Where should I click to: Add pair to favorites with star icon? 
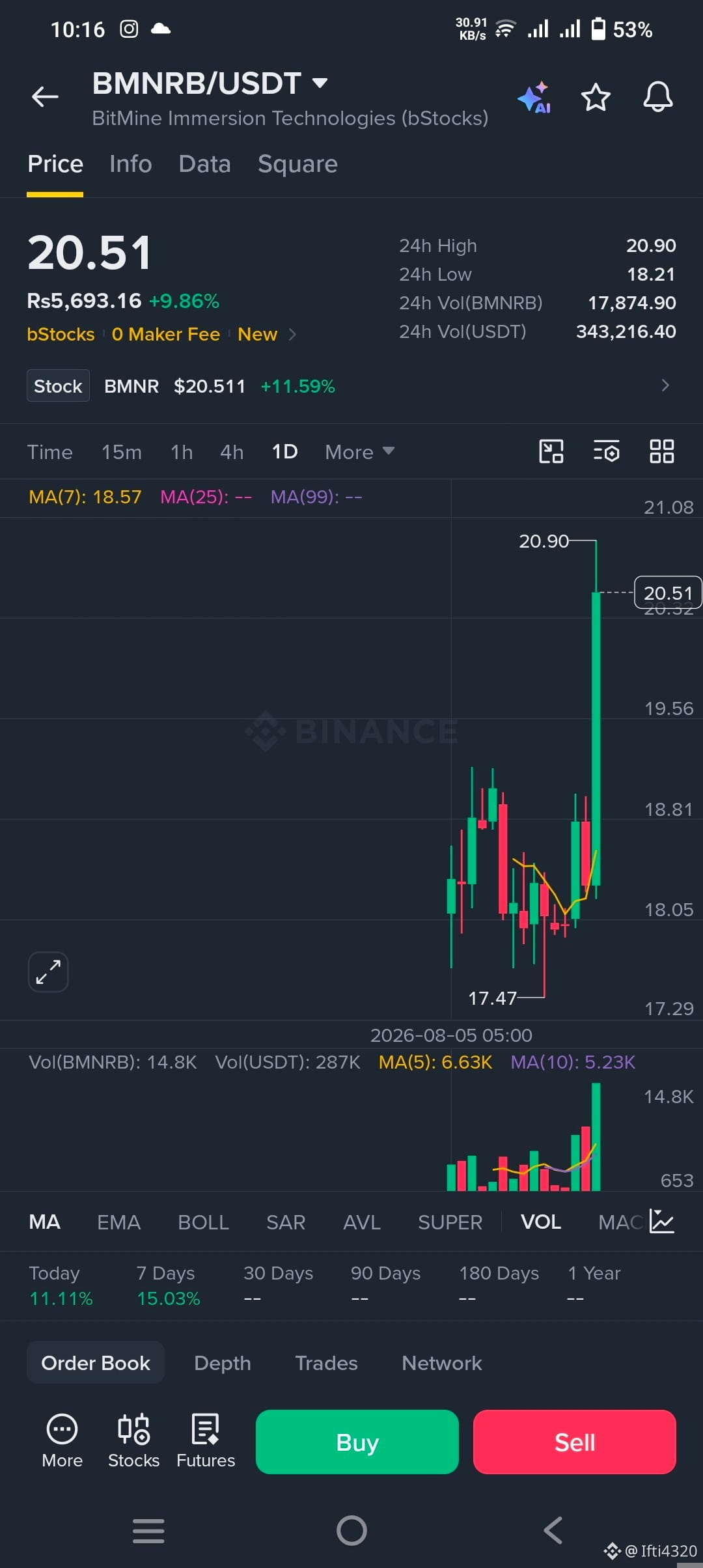[596, 98]
